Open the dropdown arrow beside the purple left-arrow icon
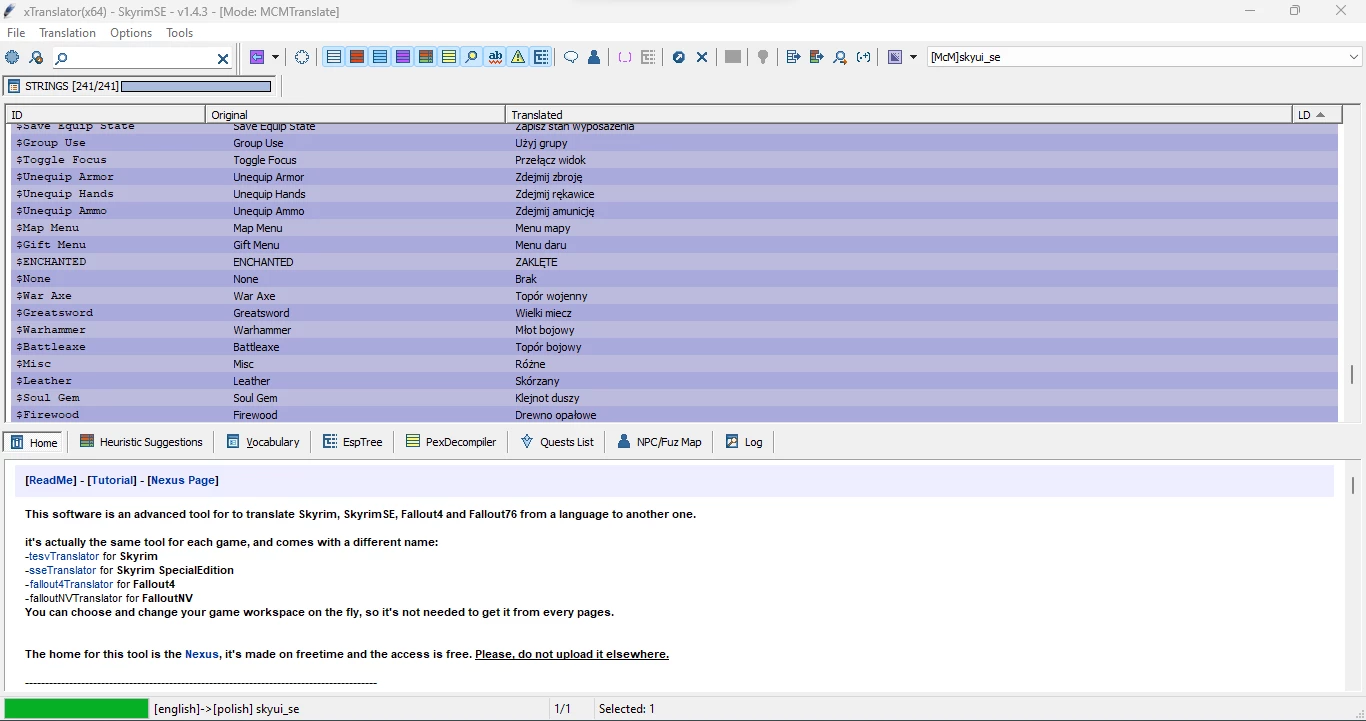Viewport: 1366px width, 721px height. (275, 57)
